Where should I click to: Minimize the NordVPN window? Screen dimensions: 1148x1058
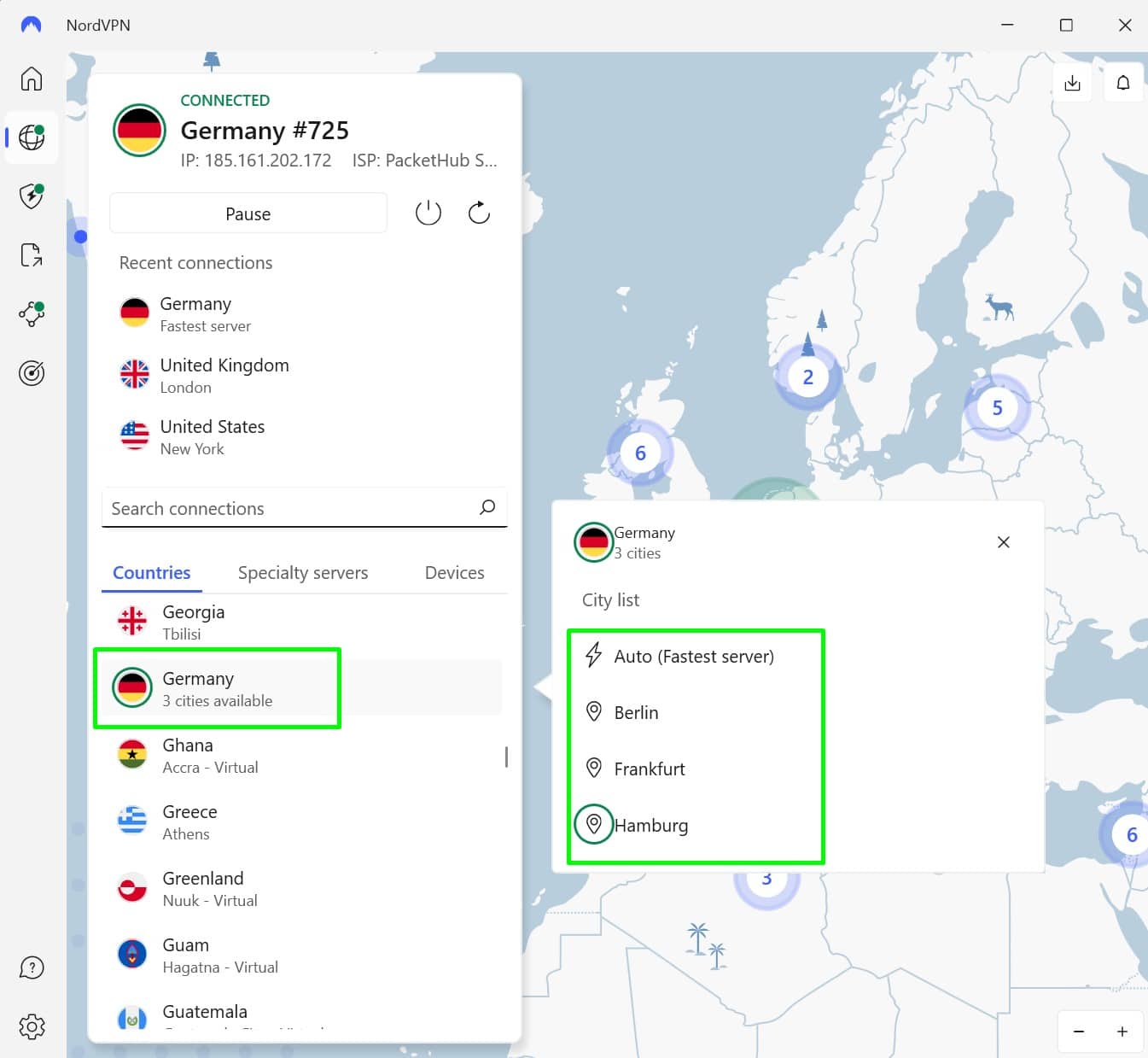[1007, 25]
